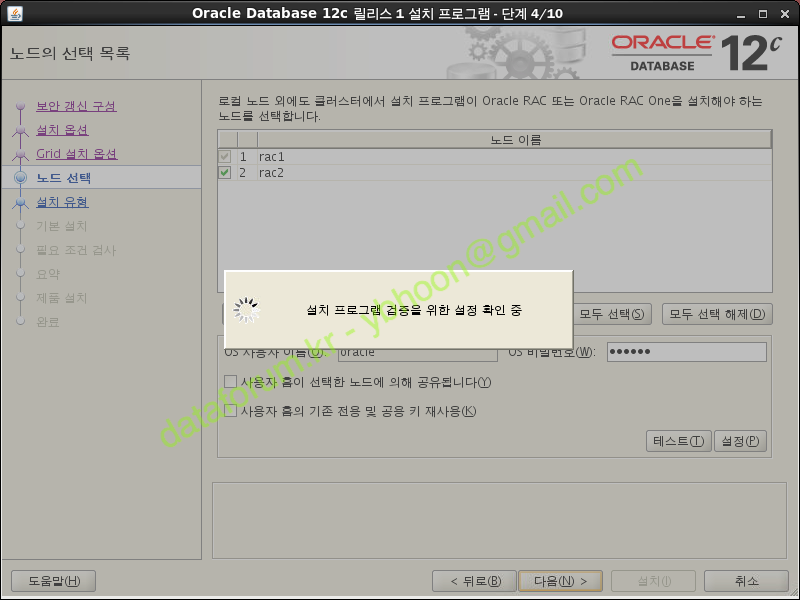Click the 테스트 button
This screenshot has height=600, width=800.
click(x=678, y=441)
